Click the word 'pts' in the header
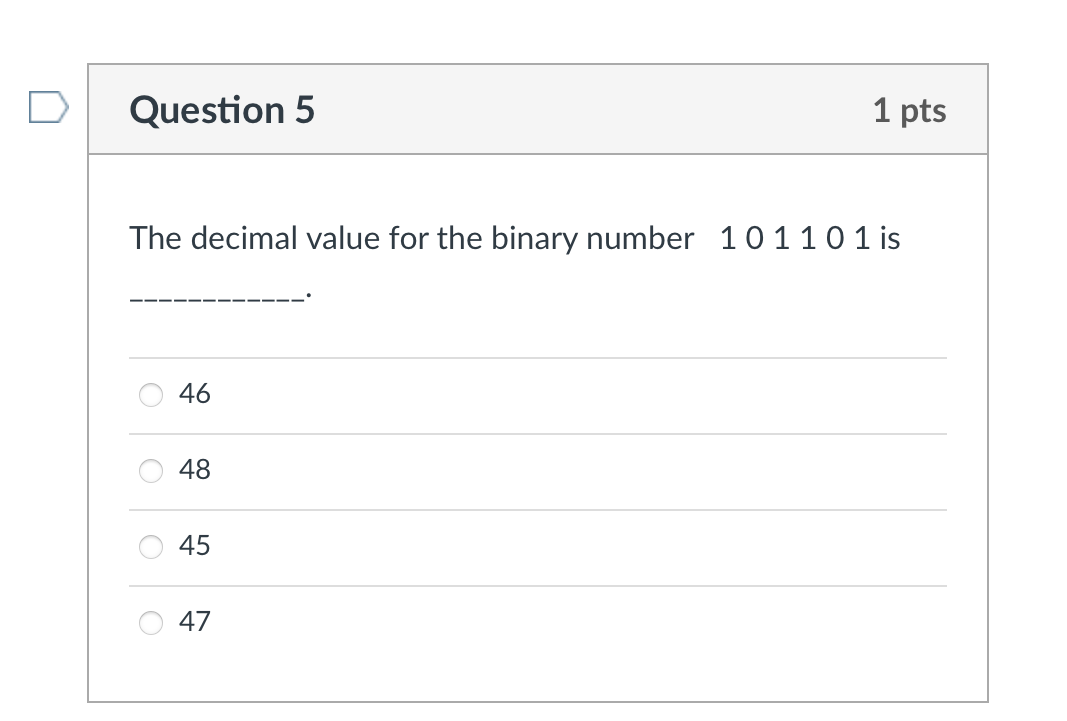1067x721 pixels. pyautogui.click(x=923, y=112)
